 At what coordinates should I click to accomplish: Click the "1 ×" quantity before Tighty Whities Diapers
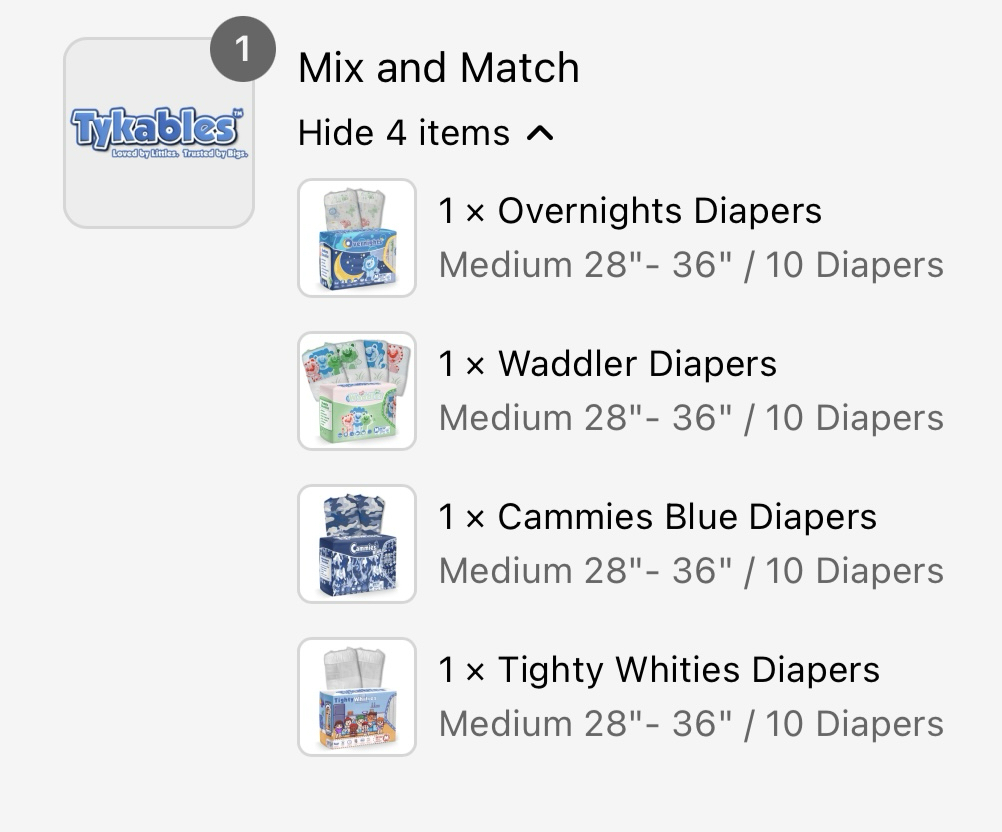click(x=461, y=670)
